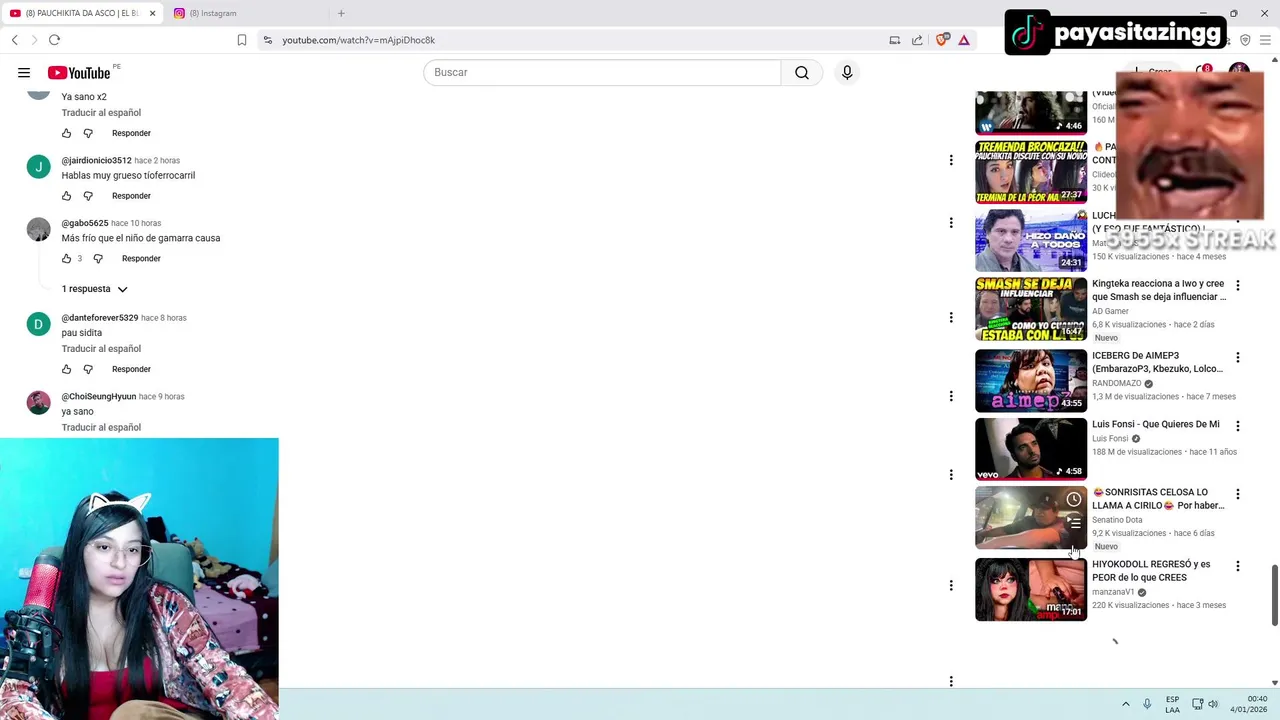Close the PAUCHIKITA DA ASCO tab
The height and width of the screenshot is (720, 1280).
pos(152,13)
